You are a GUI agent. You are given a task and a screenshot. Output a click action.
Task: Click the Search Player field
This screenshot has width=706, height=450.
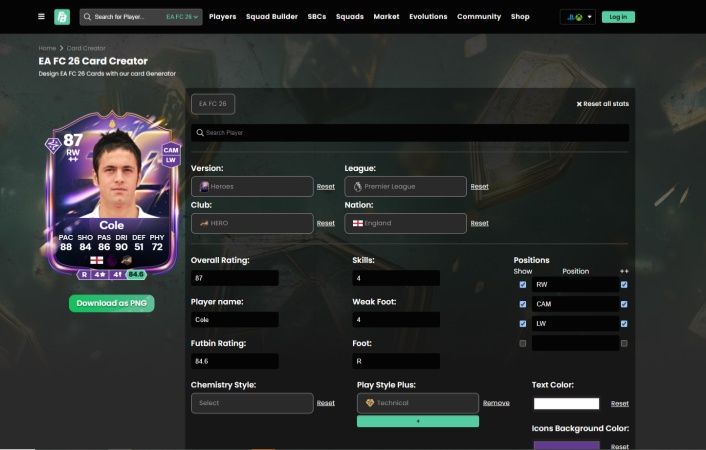click(x=410, y=133)
